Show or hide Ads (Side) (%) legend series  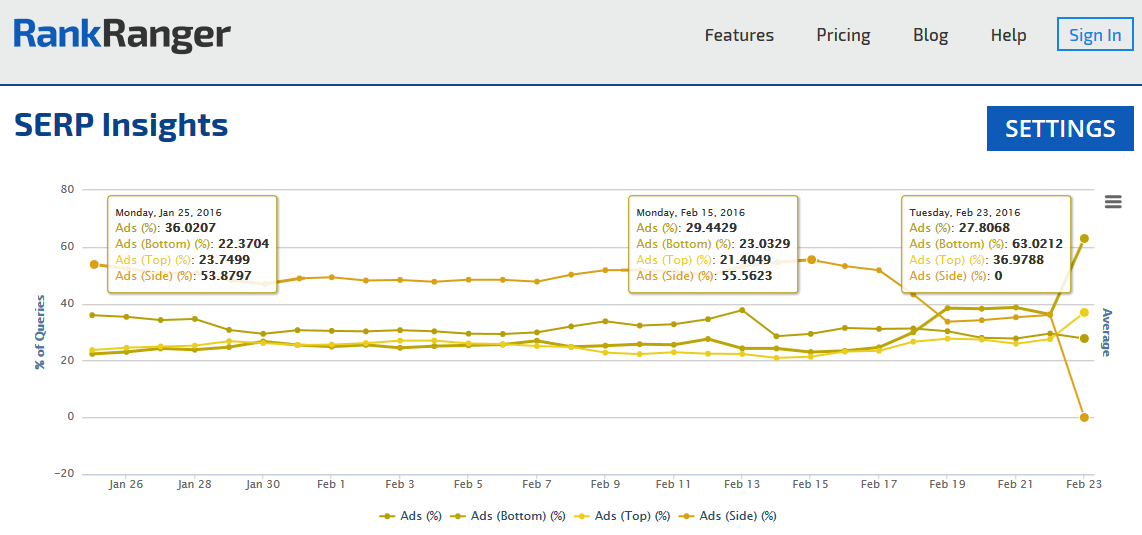[x=737, y=516]
